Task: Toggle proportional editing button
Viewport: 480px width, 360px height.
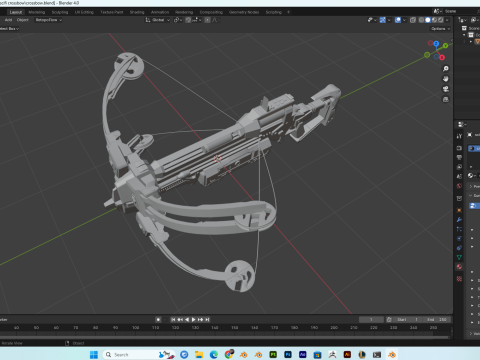Action: [x=207, y=20]
